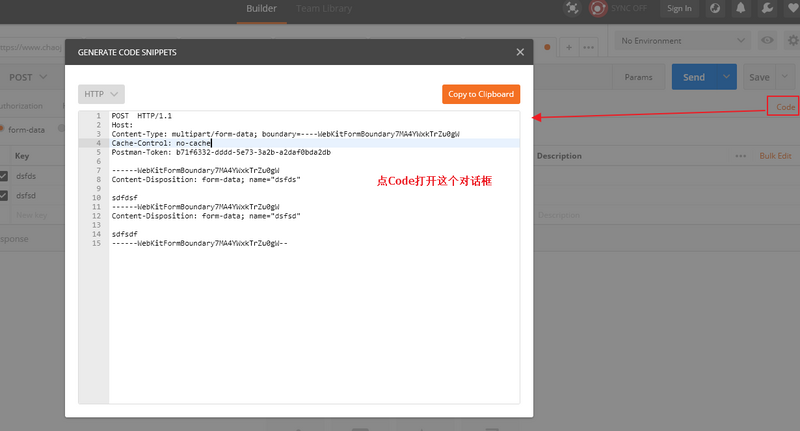
Task: Click the sync status circle icon
Action: [598, 8]
